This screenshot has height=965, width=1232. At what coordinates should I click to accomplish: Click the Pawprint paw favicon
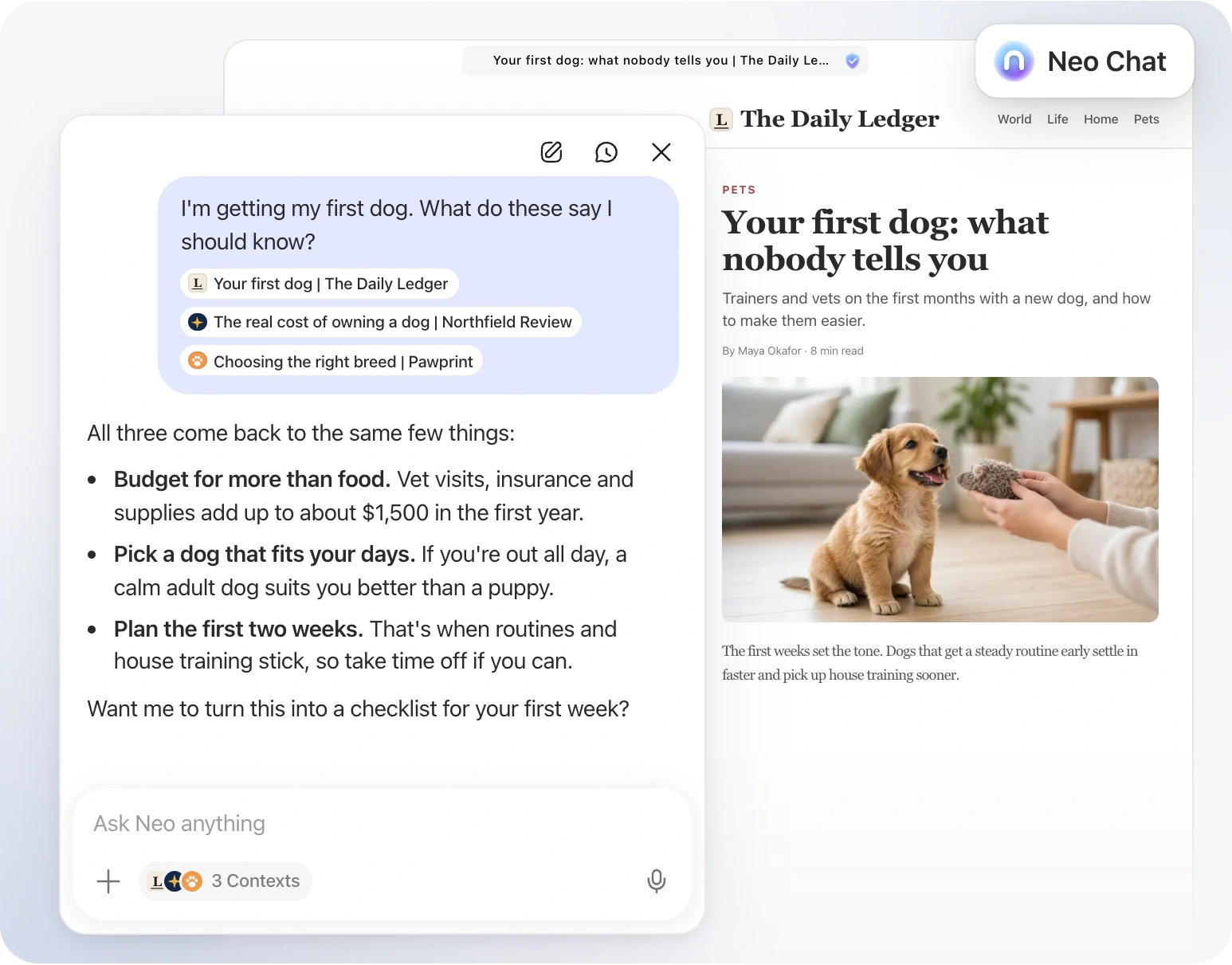[x=198, y=361]
